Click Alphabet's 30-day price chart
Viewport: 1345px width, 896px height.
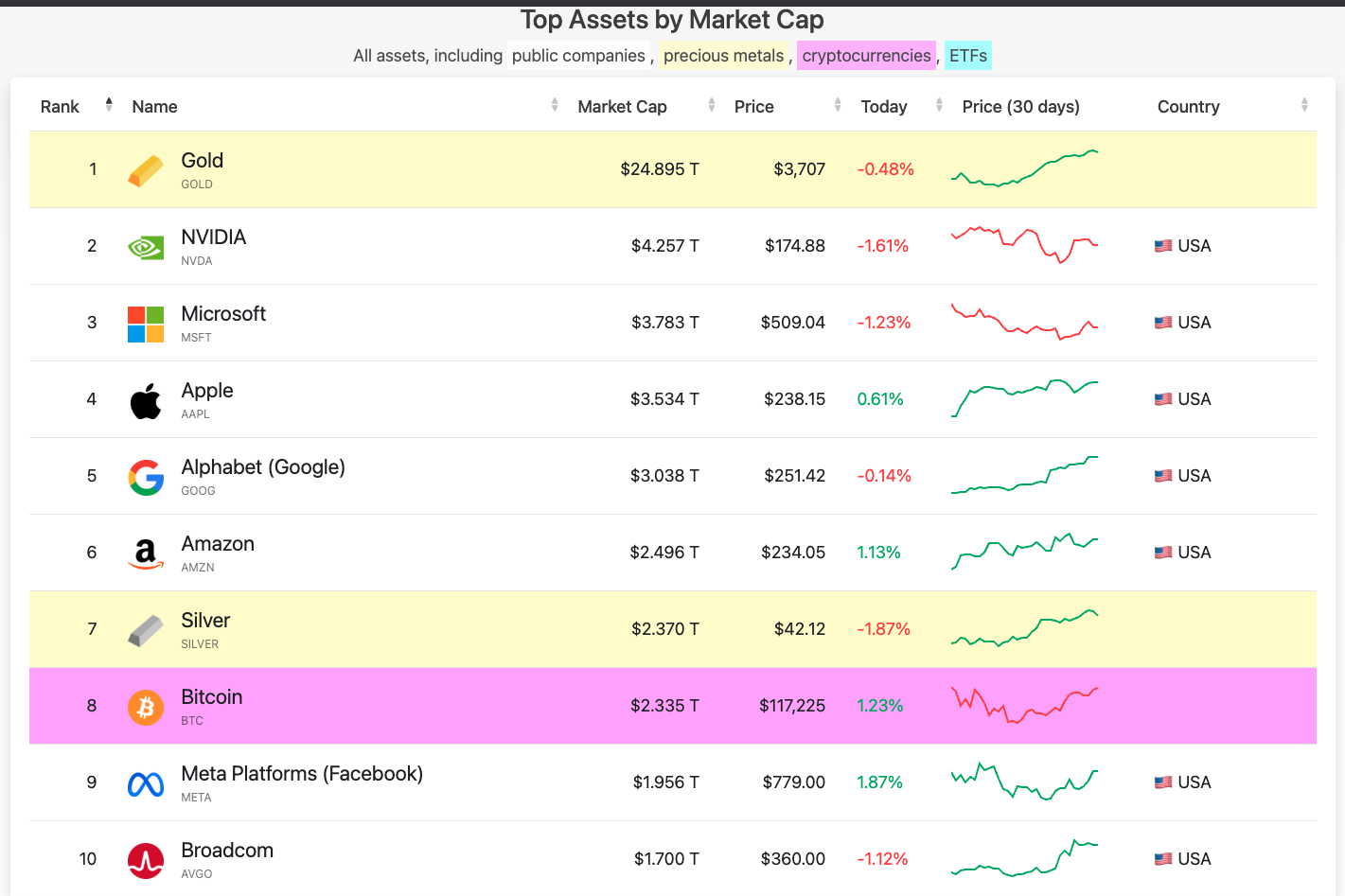point(1024,475)
